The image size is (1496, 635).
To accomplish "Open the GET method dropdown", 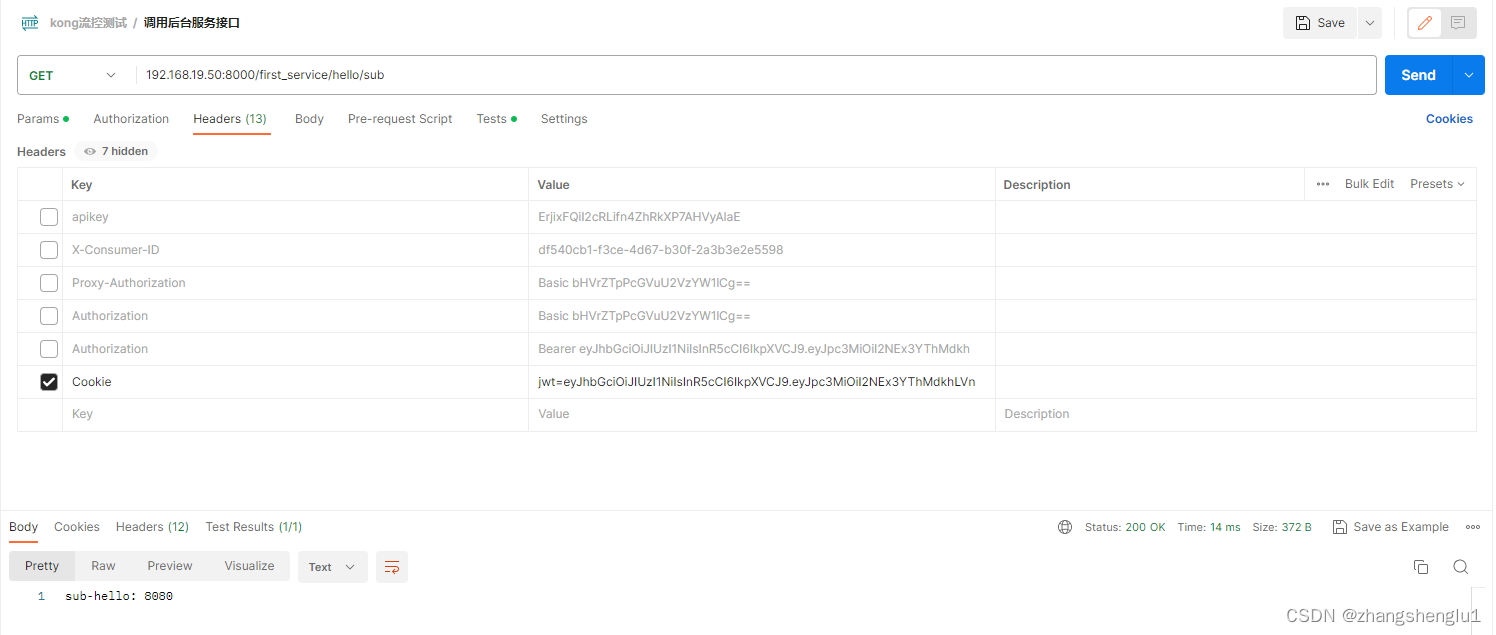I will [x=72, y=76].
